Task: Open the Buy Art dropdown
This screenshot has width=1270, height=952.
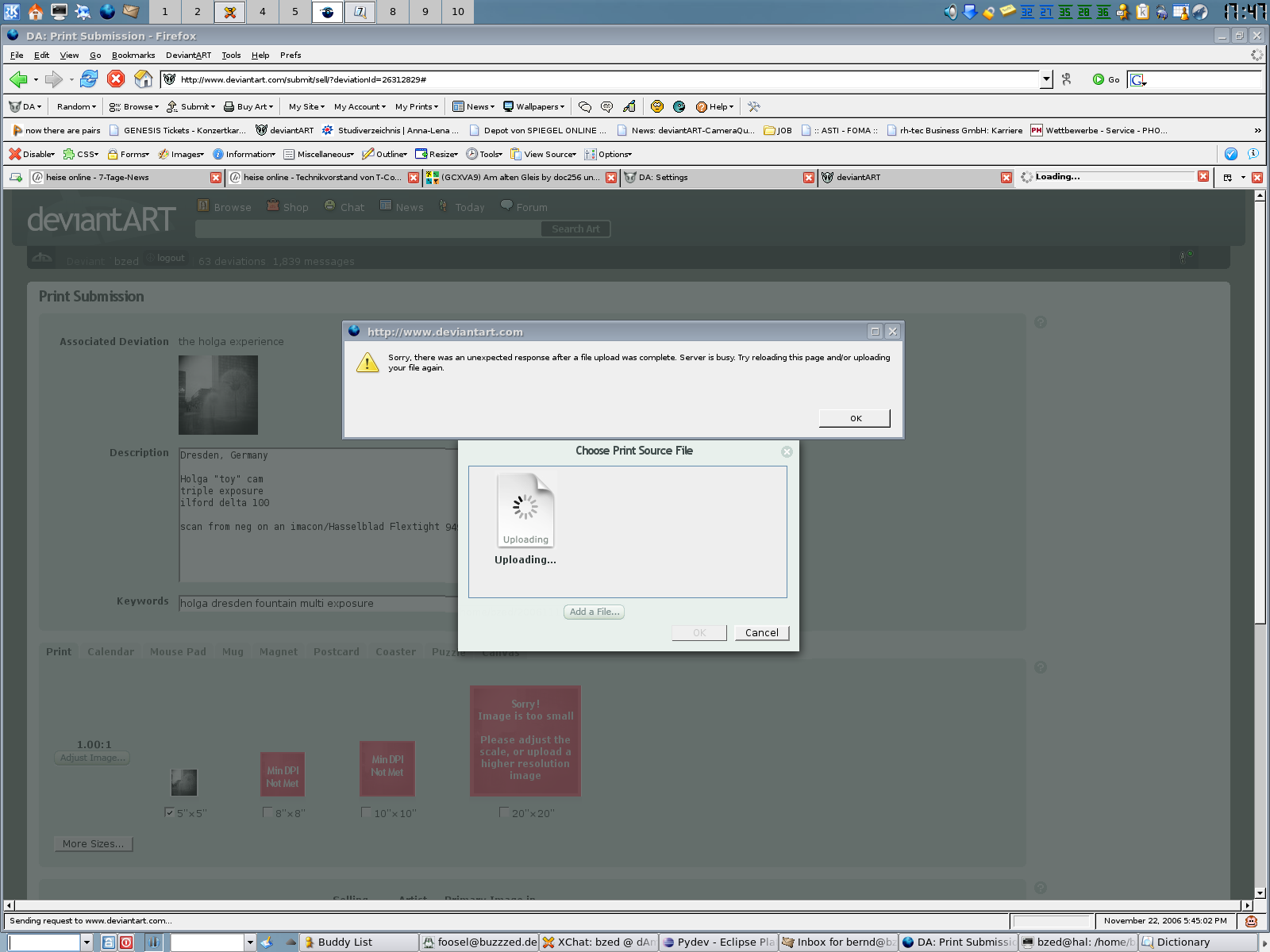Action: point(248,106)
